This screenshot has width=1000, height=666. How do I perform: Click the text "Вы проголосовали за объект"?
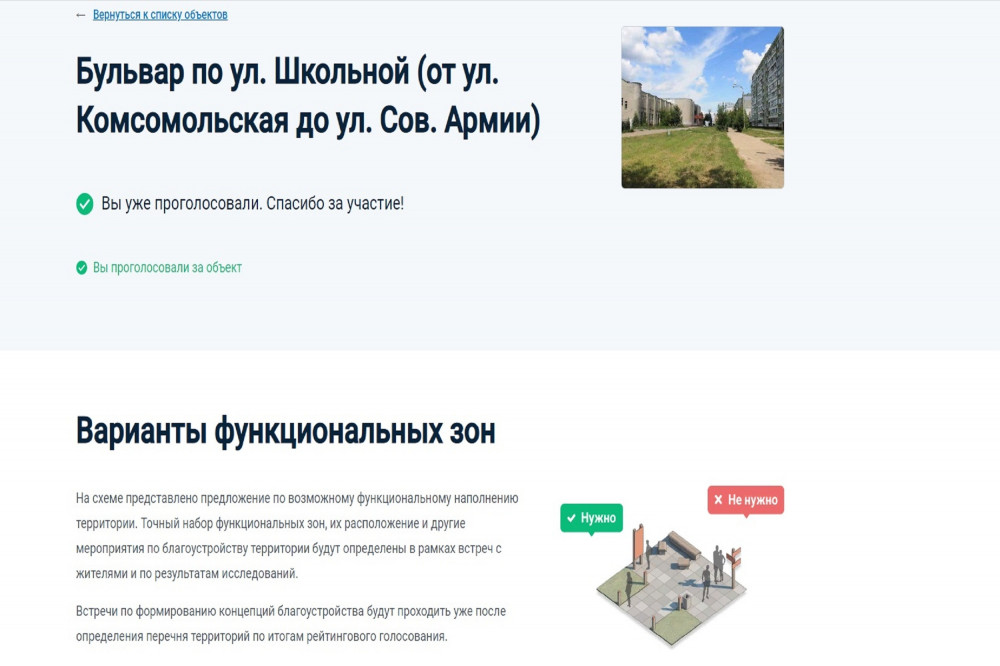pos(167,268)
